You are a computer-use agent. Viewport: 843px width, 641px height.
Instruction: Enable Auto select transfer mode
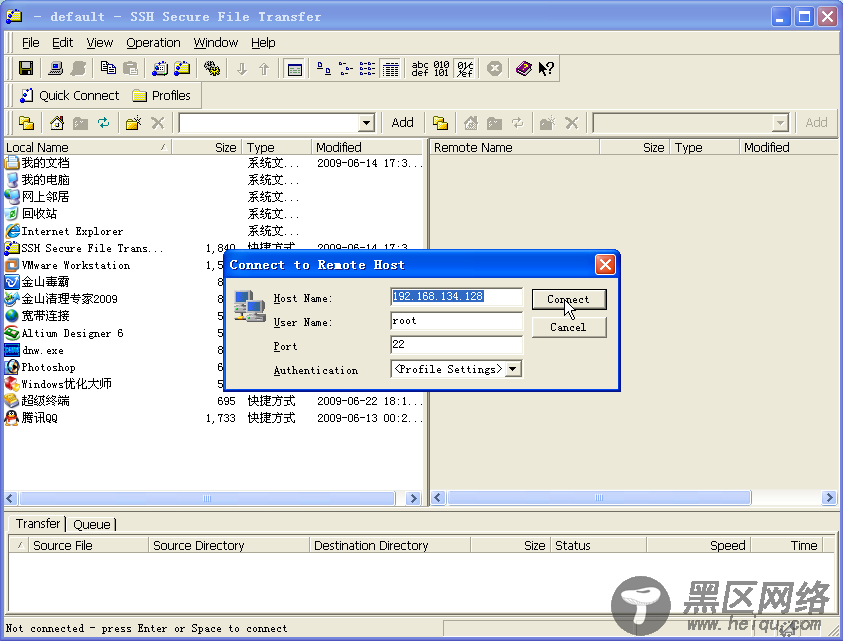[465, 68]
